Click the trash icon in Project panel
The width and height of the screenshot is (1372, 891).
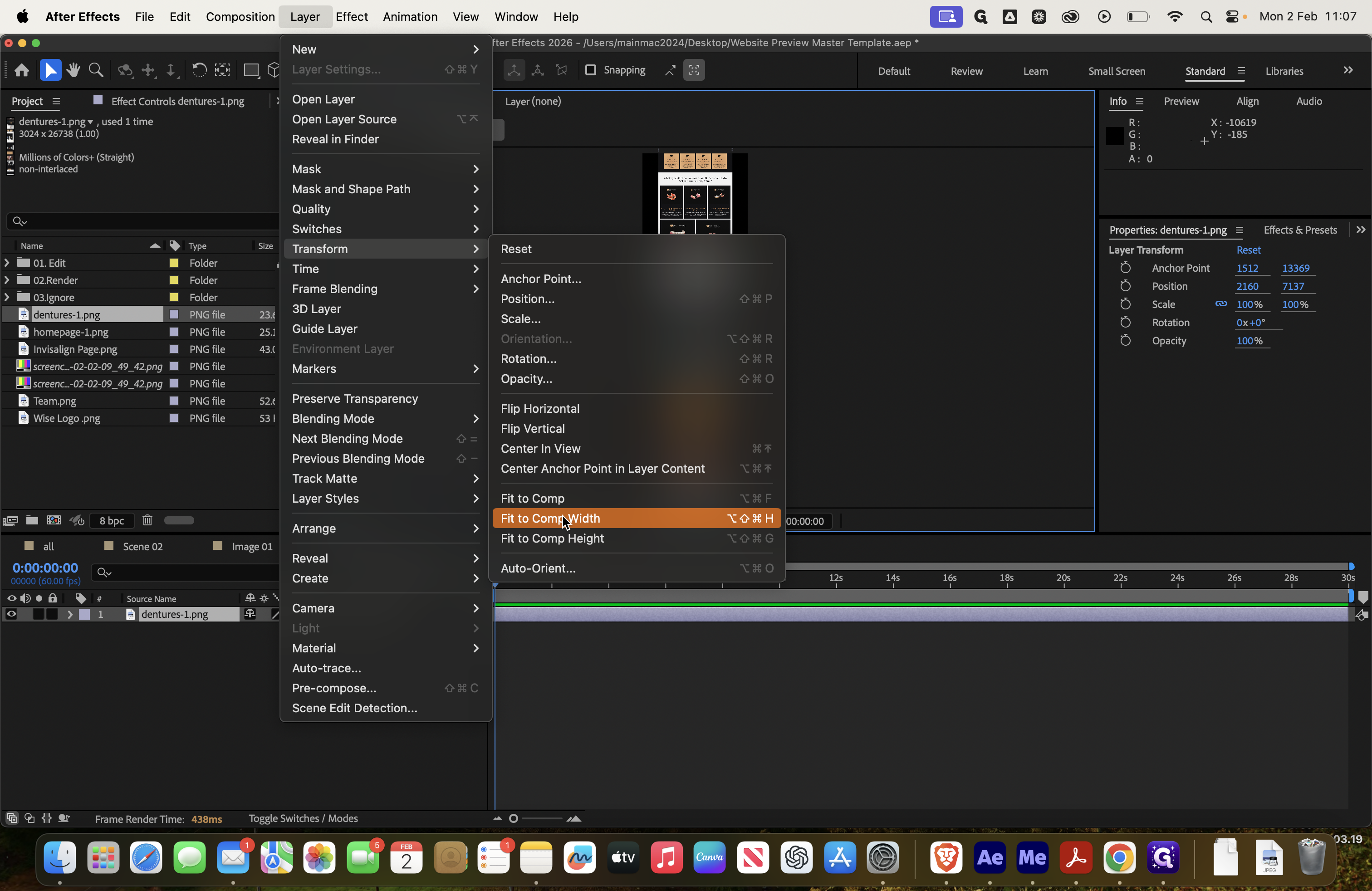[x=147, y=520]
